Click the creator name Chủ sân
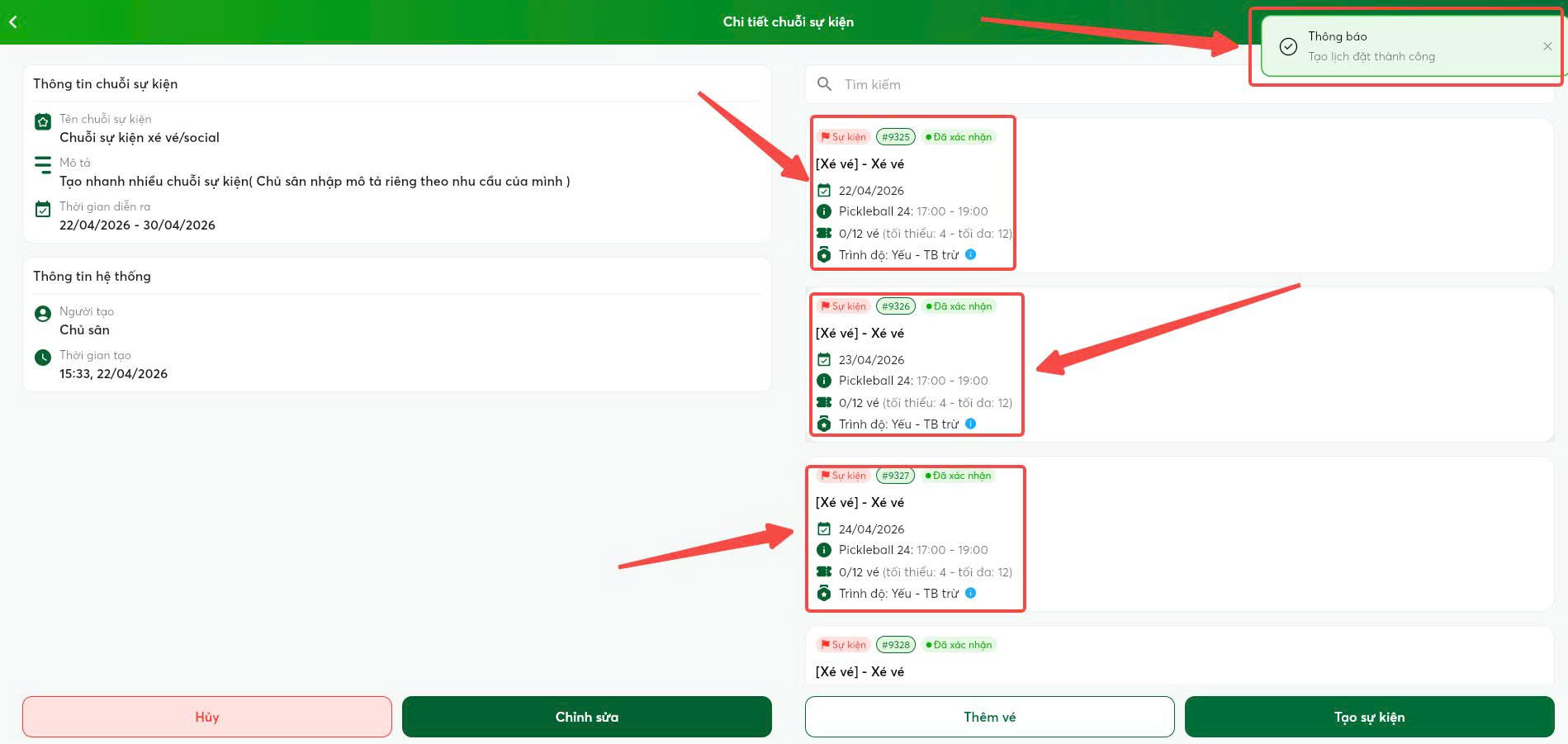This screenshot has height=744, width=1568. 84,330
